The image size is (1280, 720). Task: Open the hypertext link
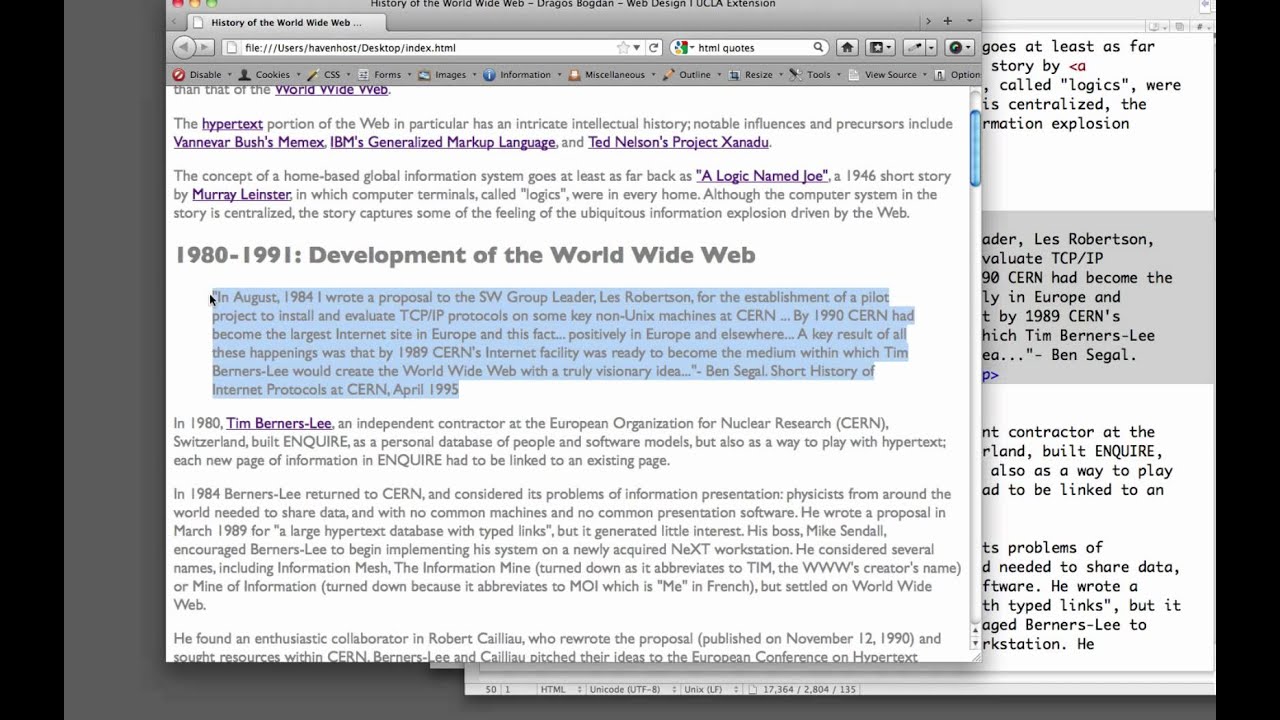(x=232, y=124)
